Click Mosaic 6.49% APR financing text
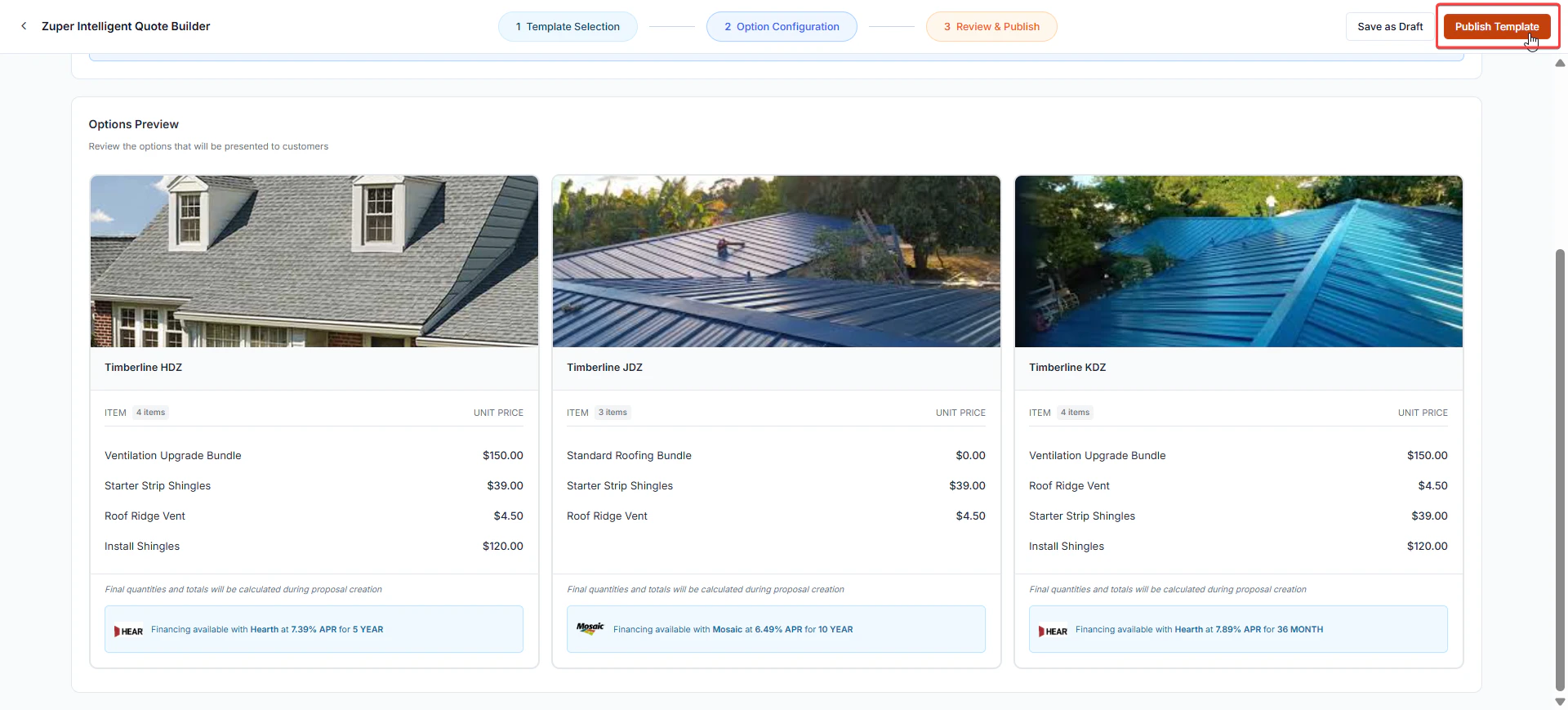 [733, 630]
